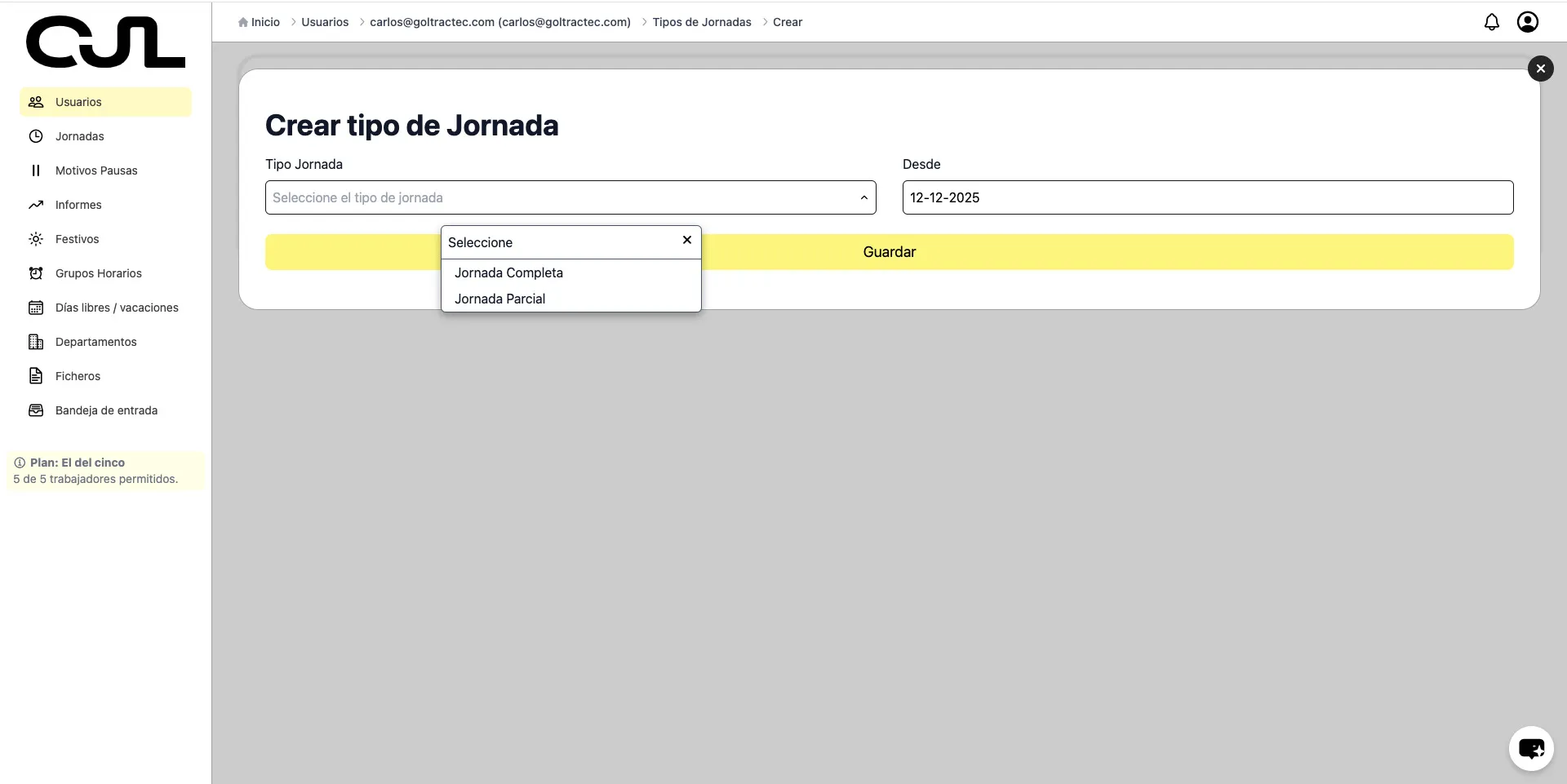Open the Jornadas clock icon

click(x=36, y=136)
